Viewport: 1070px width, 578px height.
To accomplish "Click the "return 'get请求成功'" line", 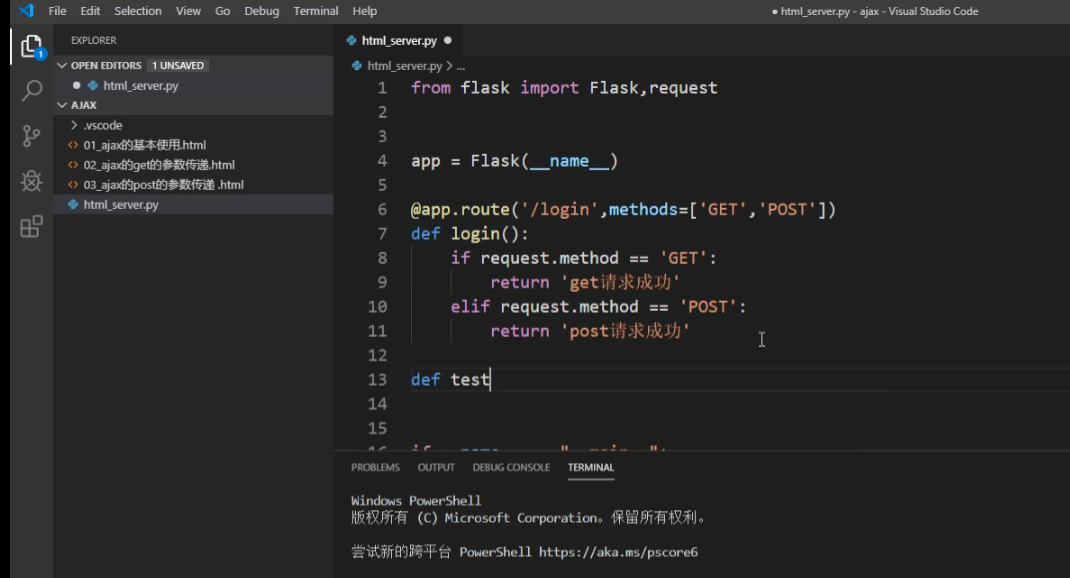I will [585, 283].
